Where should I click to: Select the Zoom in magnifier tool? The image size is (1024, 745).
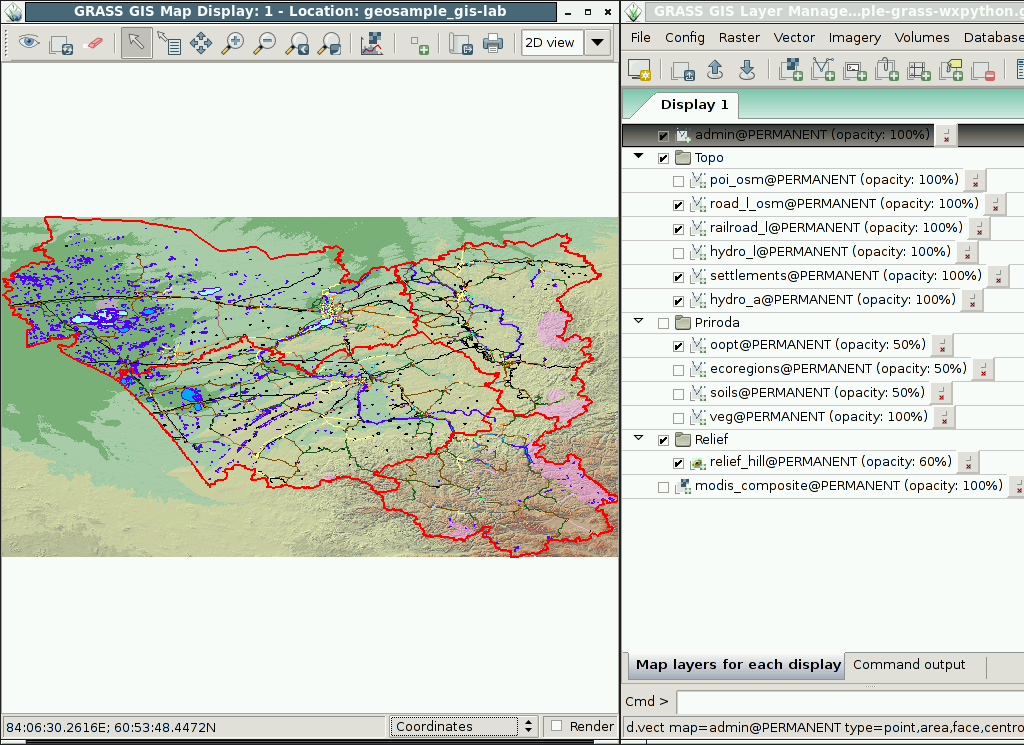(x=232, y=43)
